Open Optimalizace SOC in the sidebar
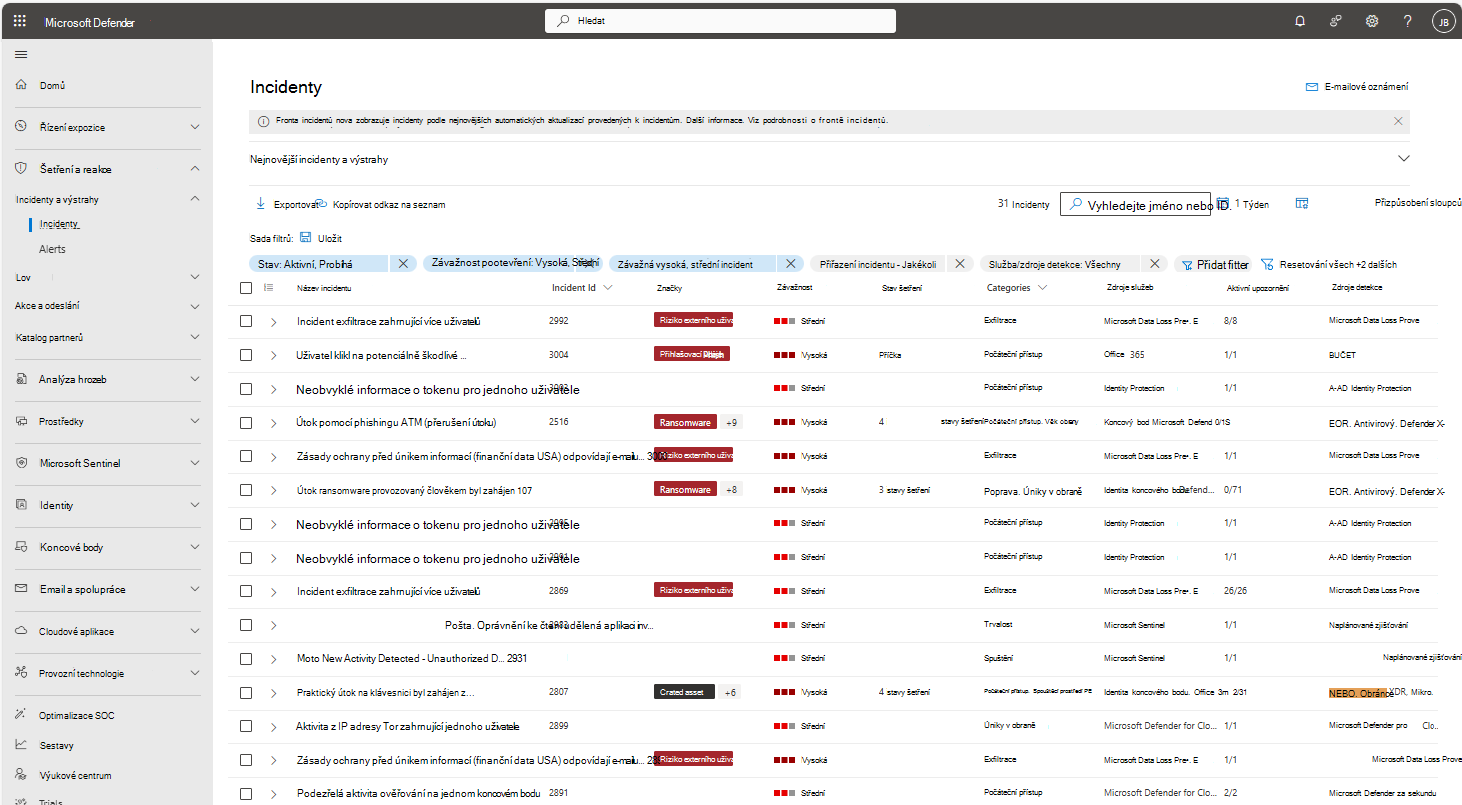 click(x=75, y=715)
